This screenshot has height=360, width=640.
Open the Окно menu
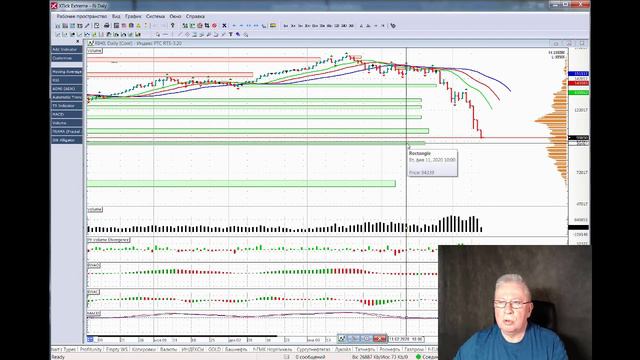point(175,16)
